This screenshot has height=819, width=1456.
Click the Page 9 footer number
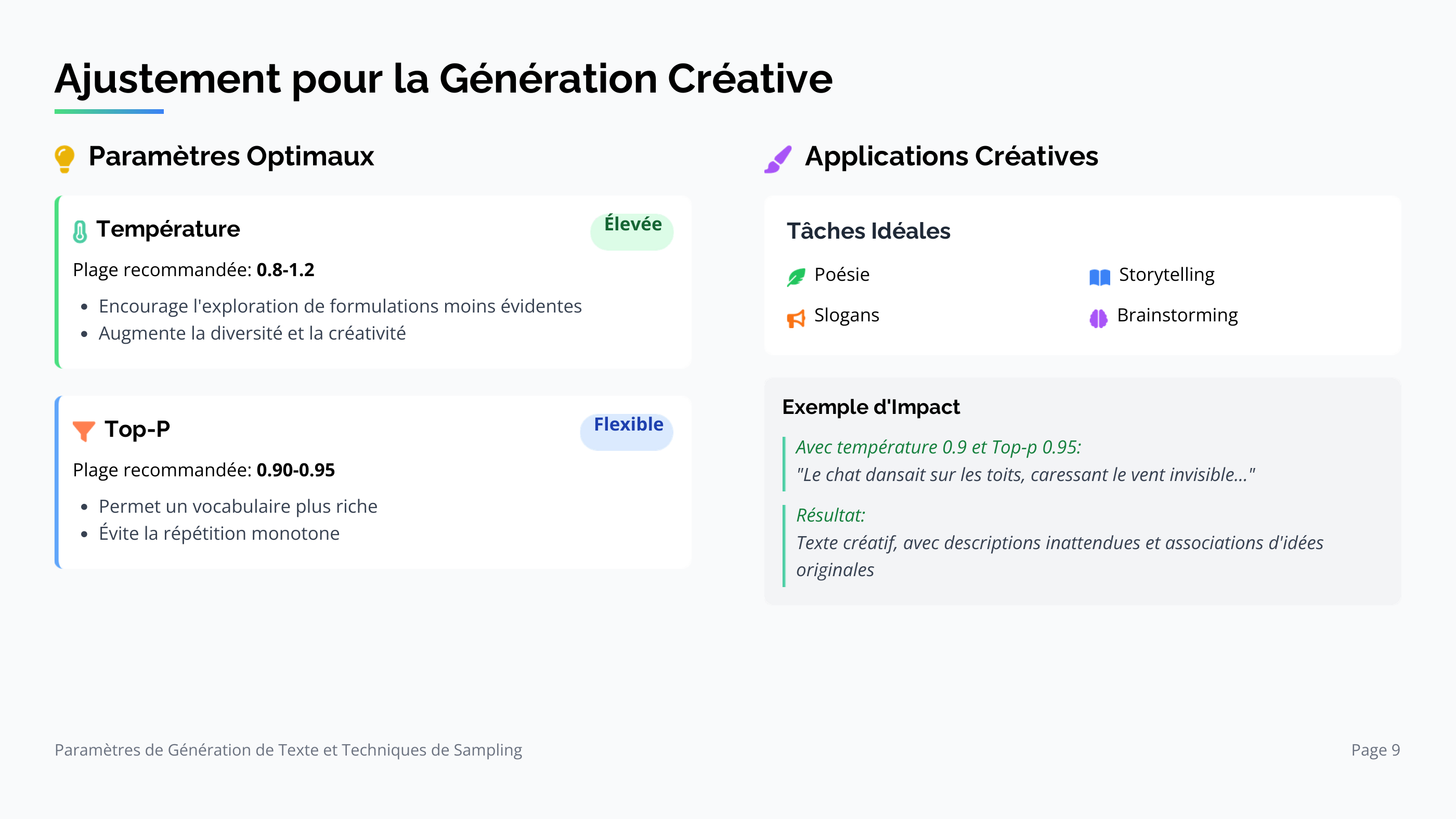coord(1375,749)
